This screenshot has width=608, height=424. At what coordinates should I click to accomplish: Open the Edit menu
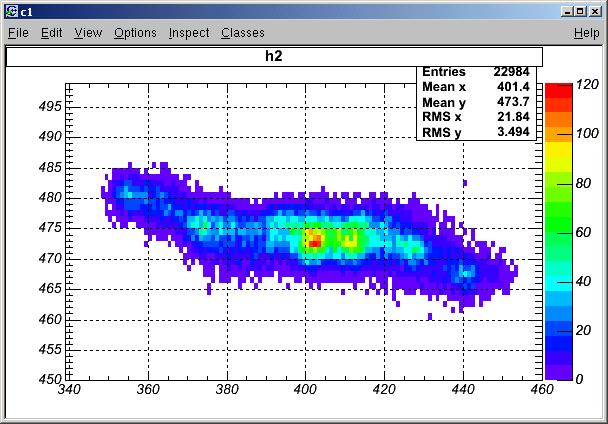pos(52,33)
